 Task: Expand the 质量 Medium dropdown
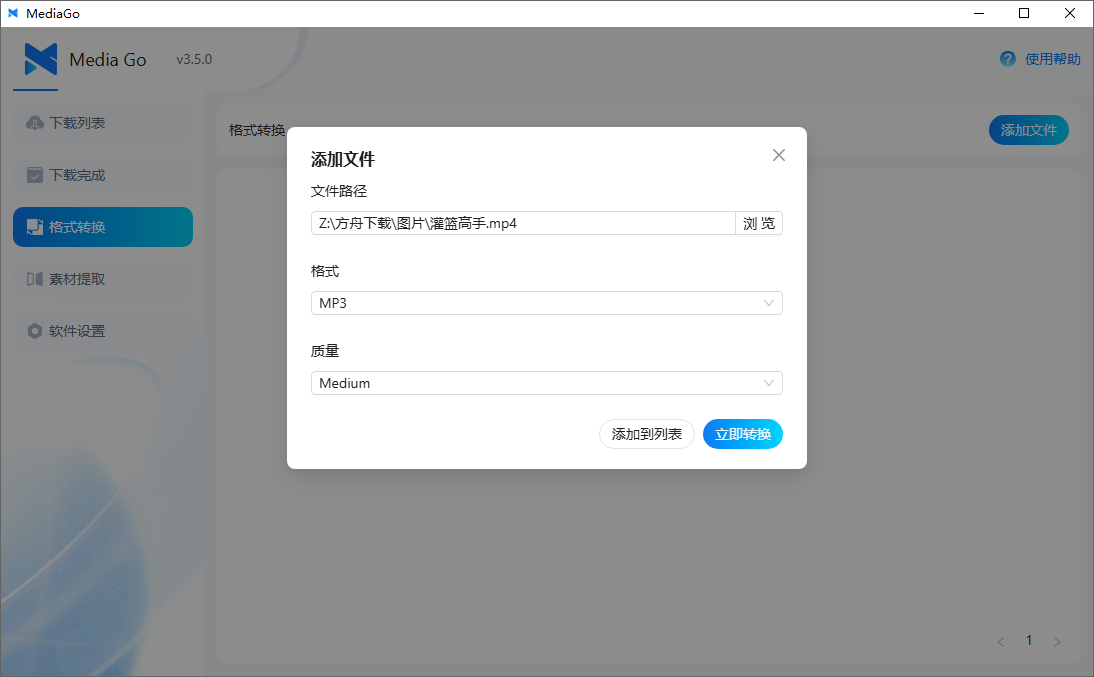click(x=547, y=383)
